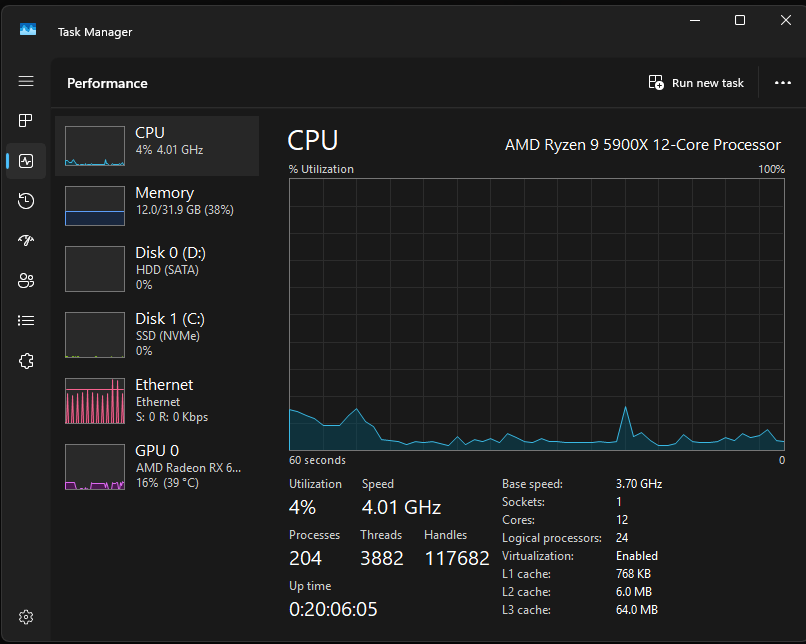
Task: Close the Task Manager window
Action: pyautogui.click(x=785, y=20)
